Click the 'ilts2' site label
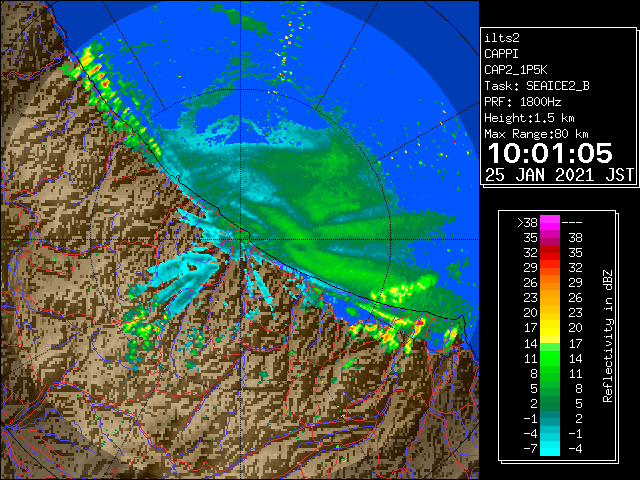Image resolution: width=640 pixels, height=480 pixels. (x=502, y=38)
